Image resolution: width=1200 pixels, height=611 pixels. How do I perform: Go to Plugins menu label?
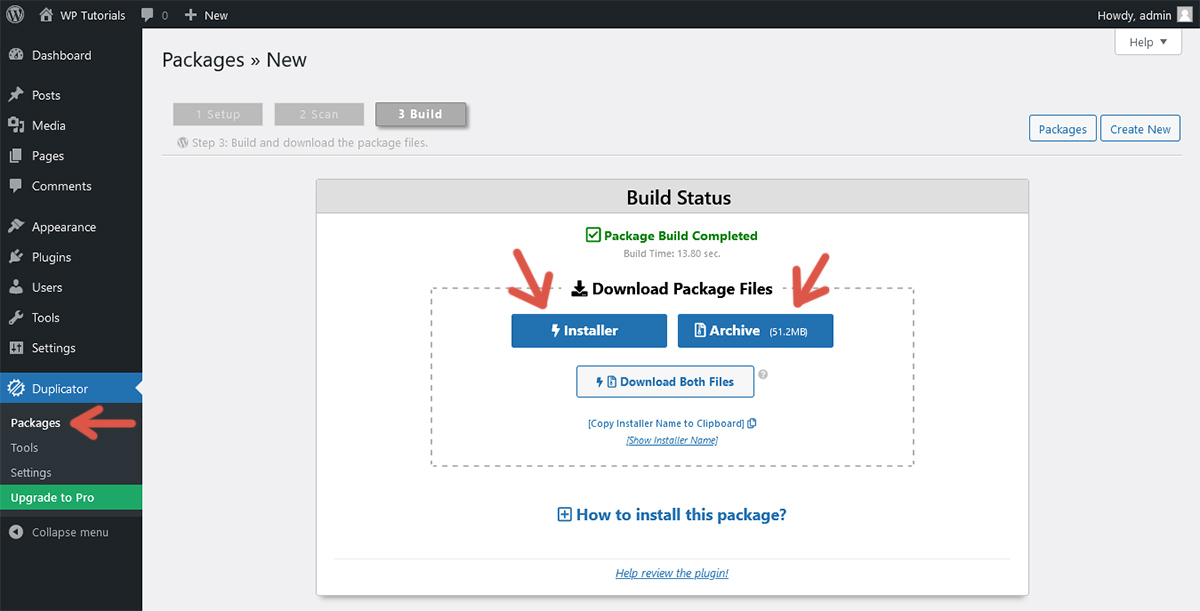coord(52,257)
